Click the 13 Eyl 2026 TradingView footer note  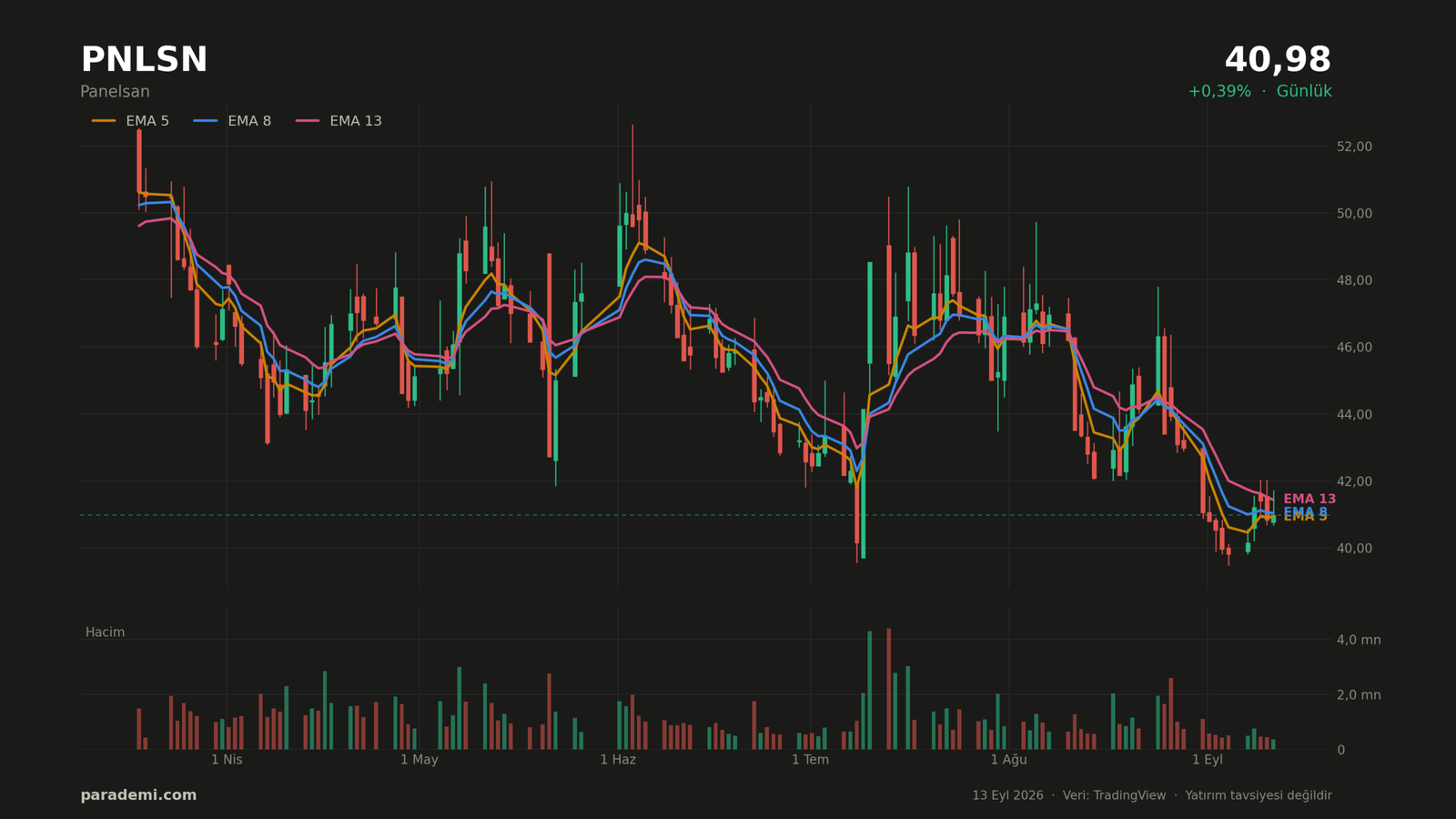[x=1152, y=795]
